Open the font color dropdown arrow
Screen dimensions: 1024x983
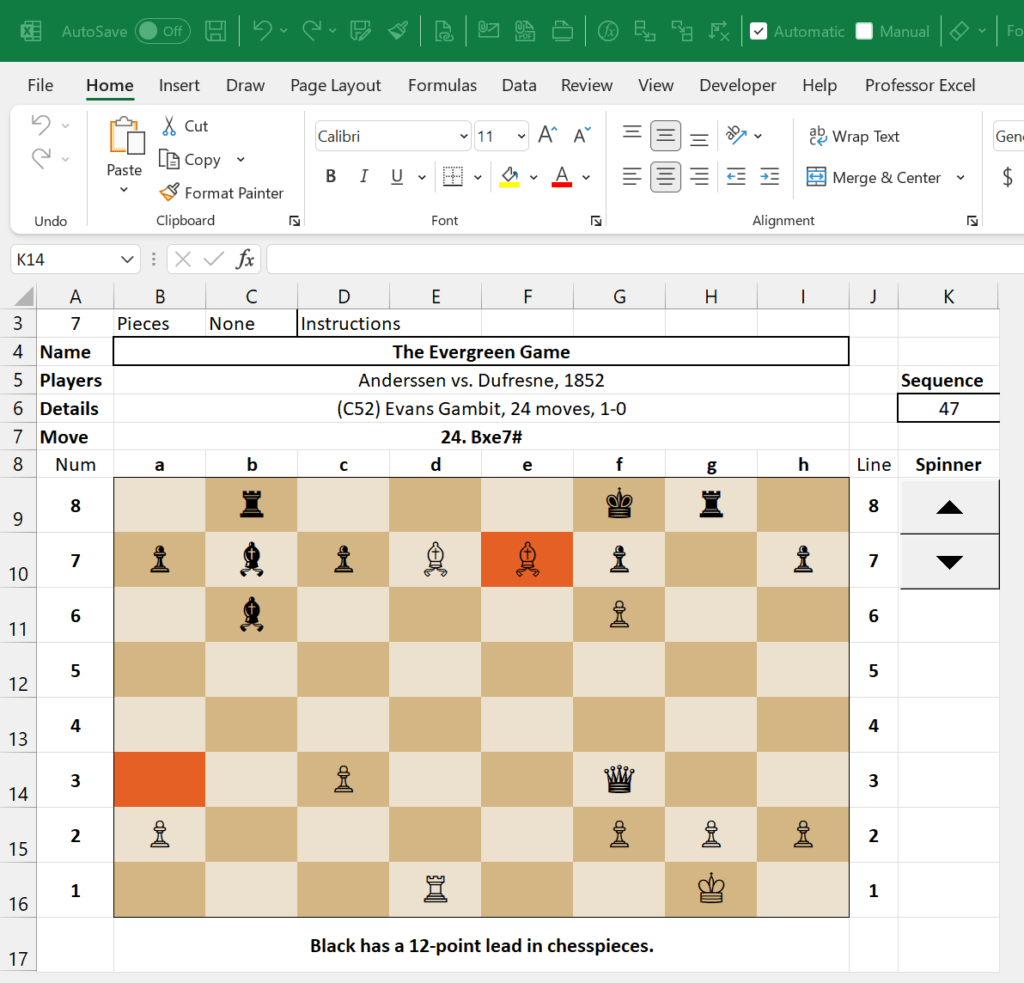[585, 176]
